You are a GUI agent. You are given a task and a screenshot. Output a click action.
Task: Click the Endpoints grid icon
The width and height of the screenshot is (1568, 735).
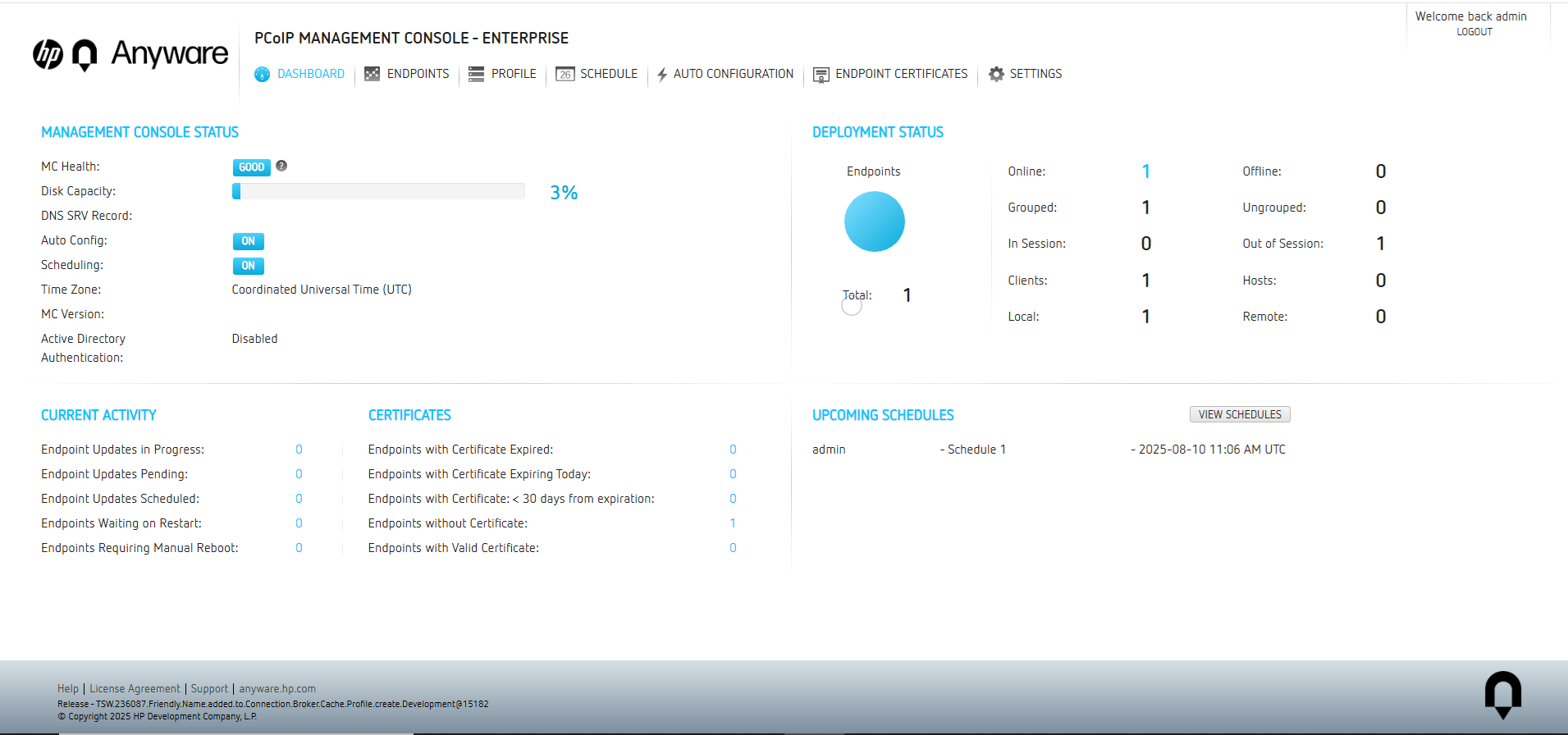[372, 74]
